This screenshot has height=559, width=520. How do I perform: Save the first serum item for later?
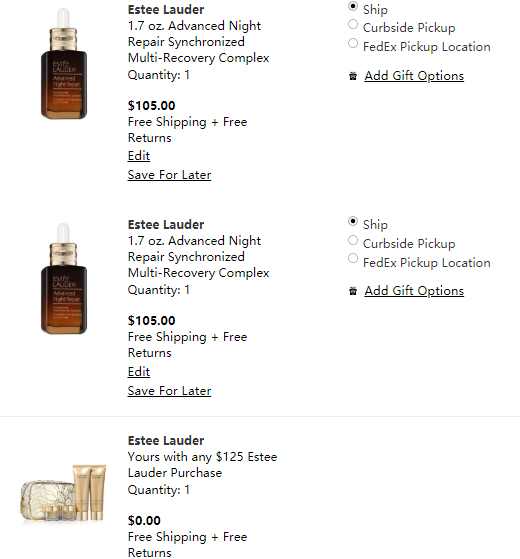169,175
